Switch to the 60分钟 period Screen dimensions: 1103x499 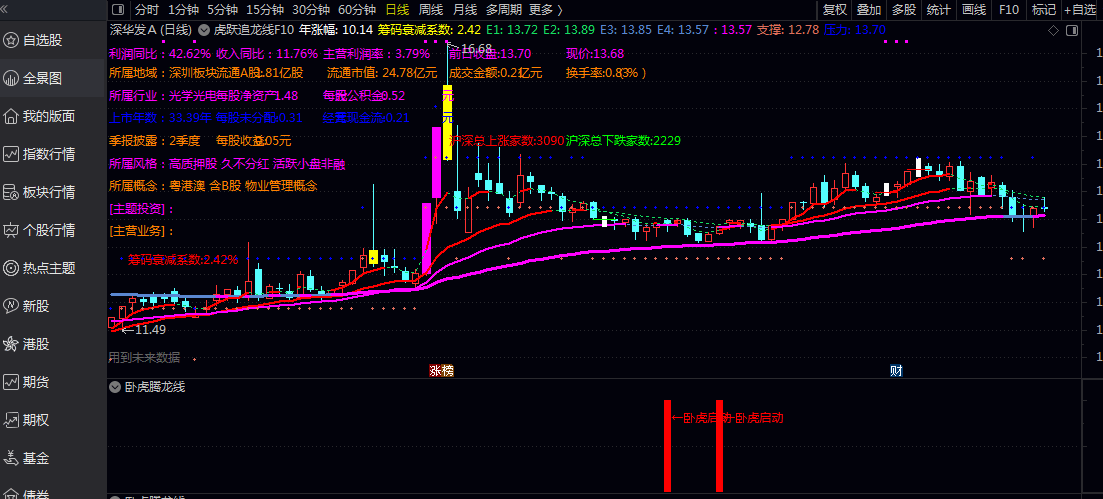(357, 10)
